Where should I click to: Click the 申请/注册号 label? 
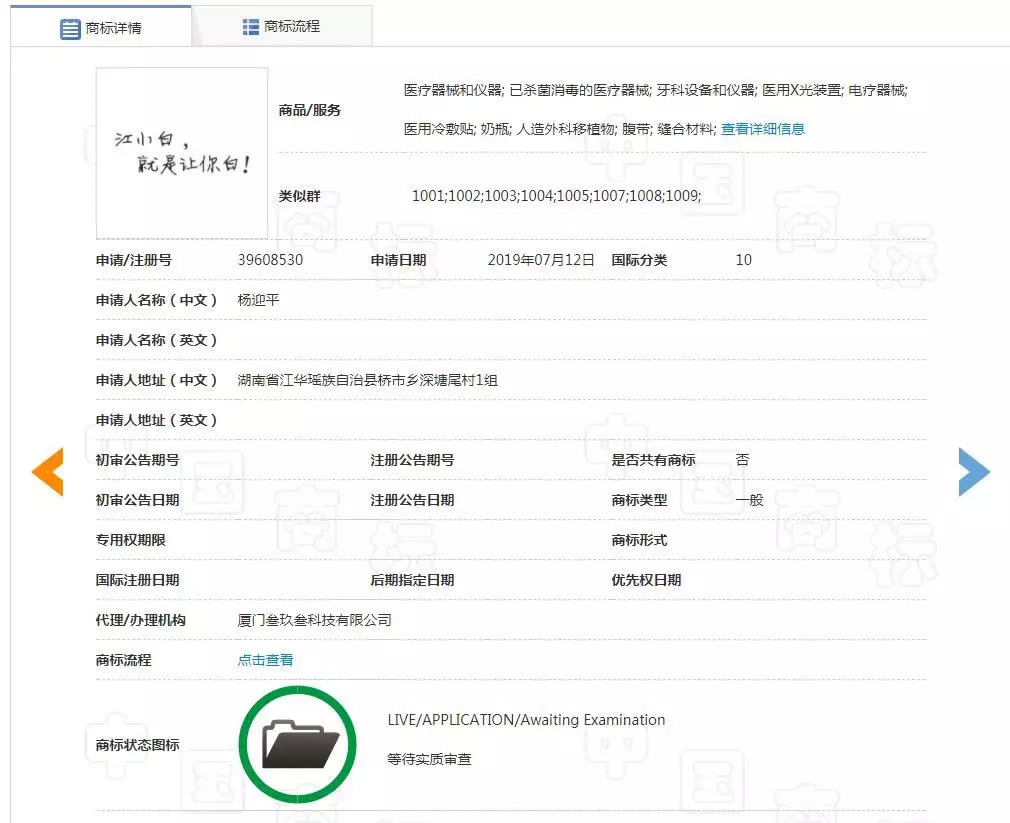coord(133,260)
